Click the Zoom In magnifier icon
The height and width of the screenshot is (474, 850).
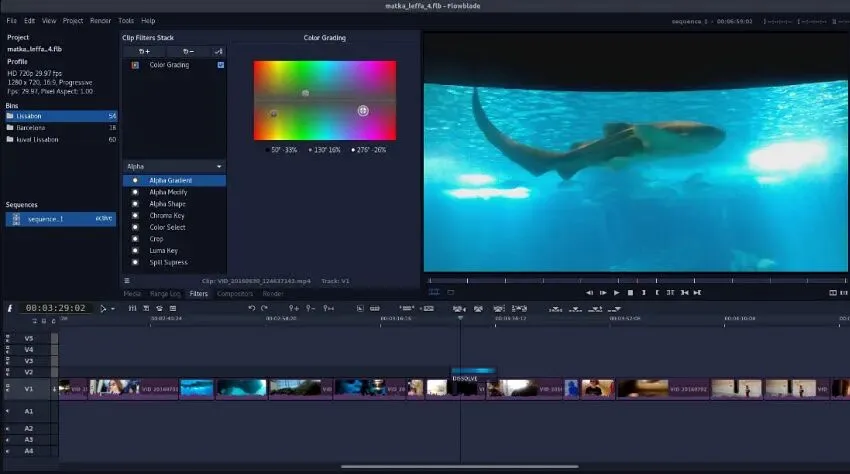[x=294, y=308]
